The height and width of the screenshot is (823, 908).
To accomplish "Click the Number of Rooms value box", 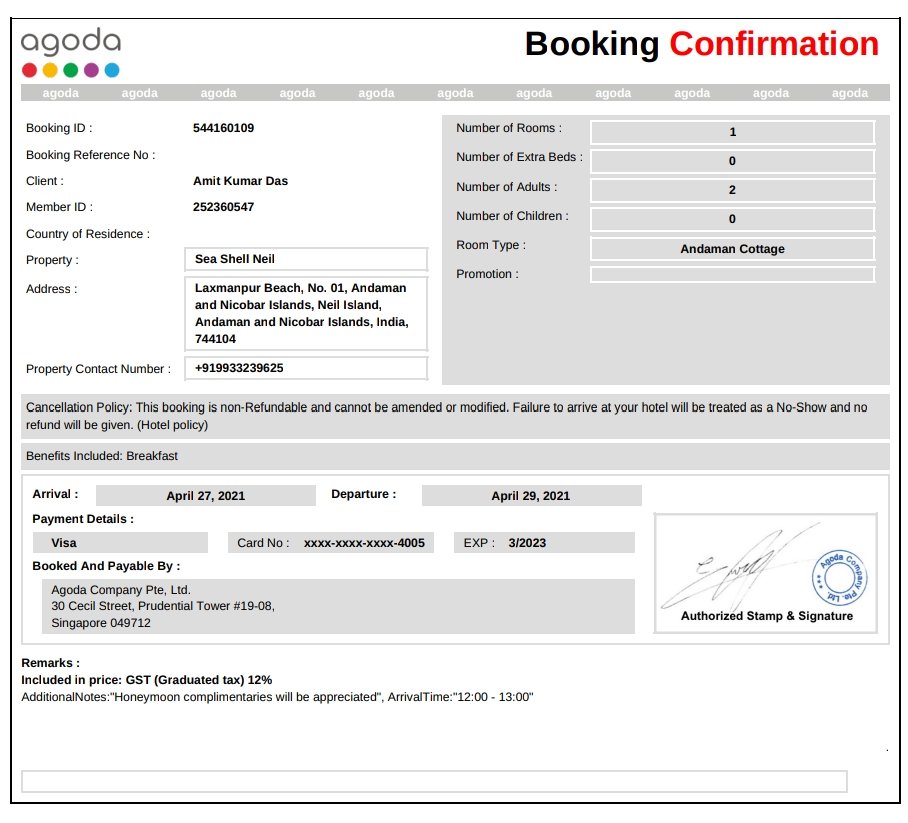I will (732, 132).
